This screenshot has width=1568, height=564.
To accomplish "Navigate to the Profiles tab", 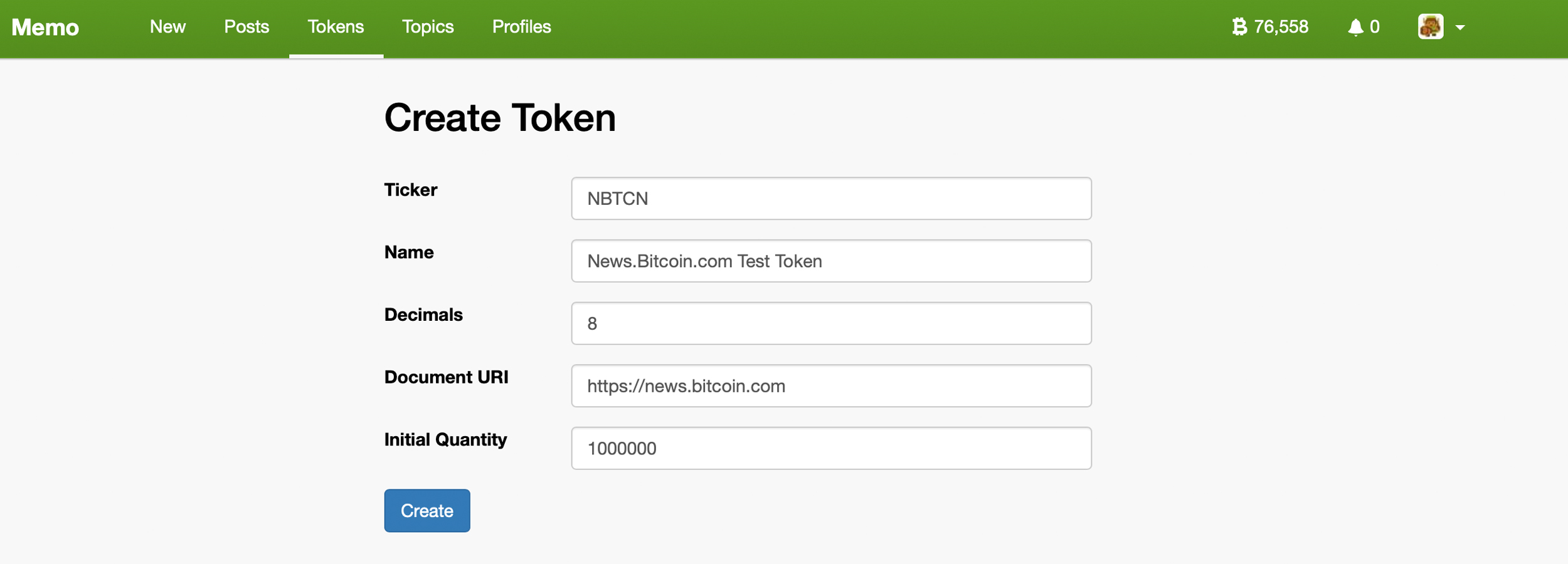I will (x=521, y=27).
